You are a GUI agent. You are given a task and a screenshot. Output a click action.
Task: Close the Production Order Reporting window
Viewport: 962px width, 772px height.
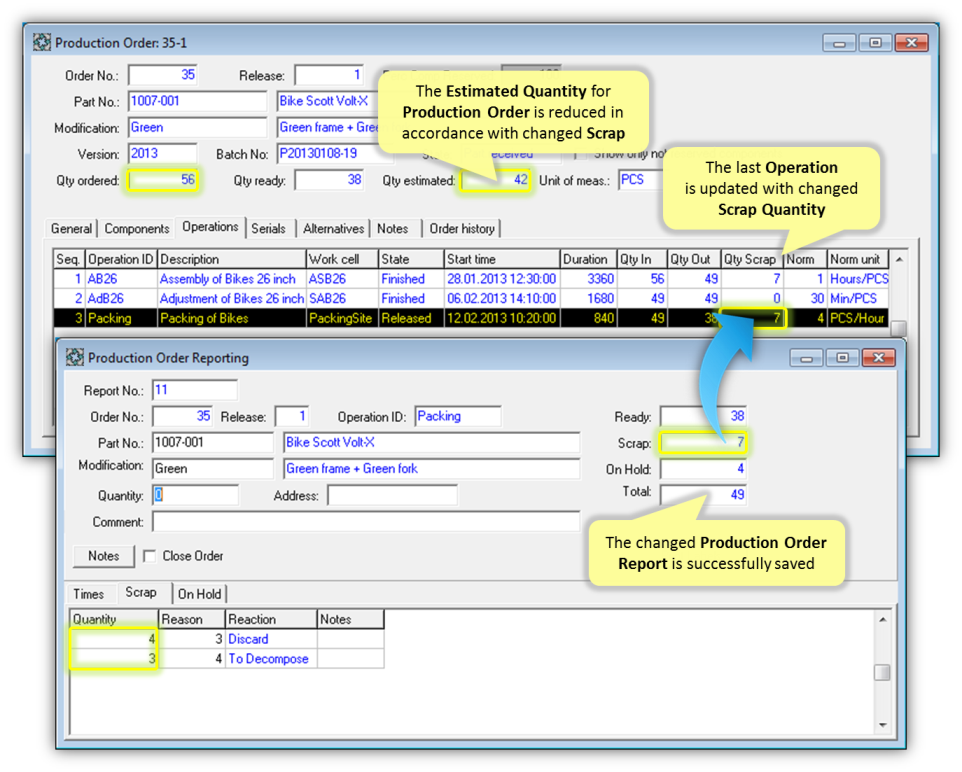point(879,358)
